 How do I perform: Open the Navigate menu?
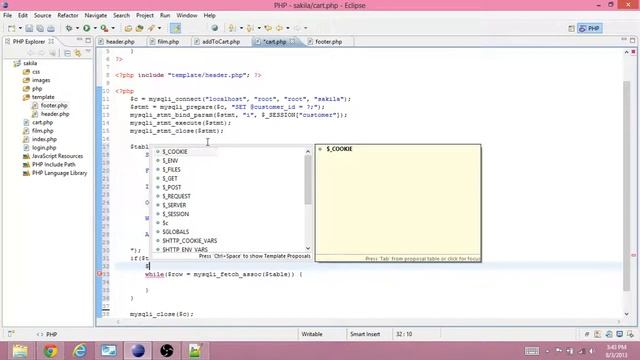[96, 15]
